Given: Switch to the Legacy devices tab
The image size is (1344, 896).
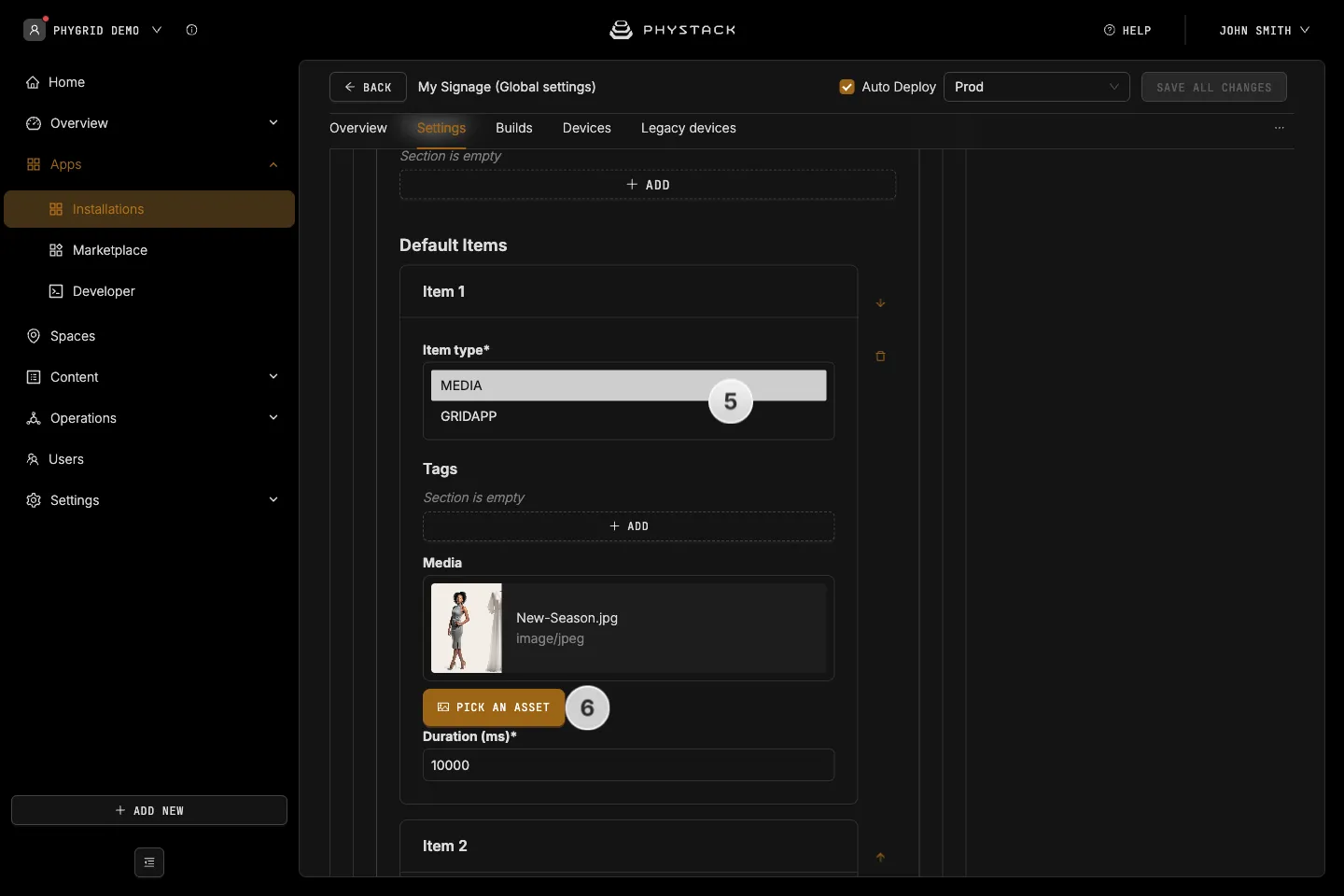Looking at the screenshot, I should tap(689, 128).
